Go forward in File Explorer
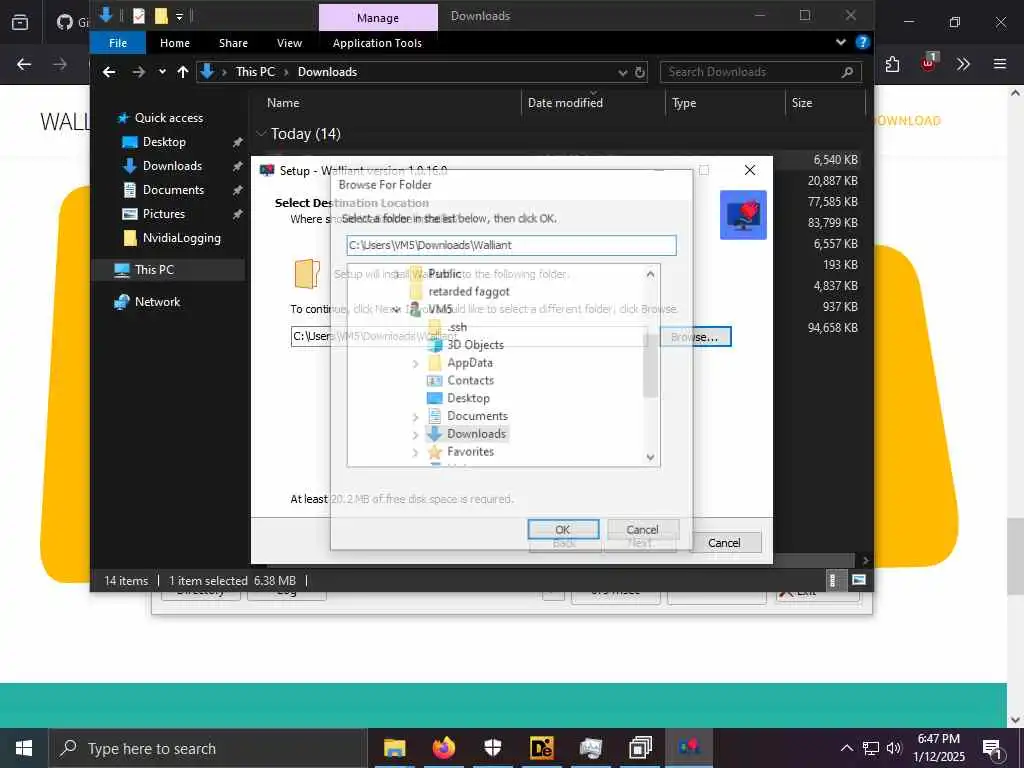 tap(138, 72)
